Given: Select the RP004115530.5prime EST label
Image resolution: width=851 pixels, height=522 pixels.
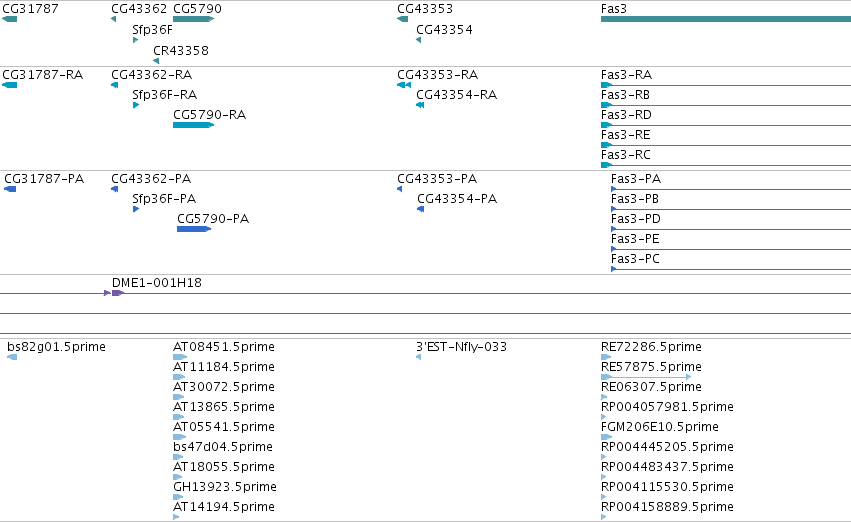Looking at the screenshot, I should (x=667, y=487).
